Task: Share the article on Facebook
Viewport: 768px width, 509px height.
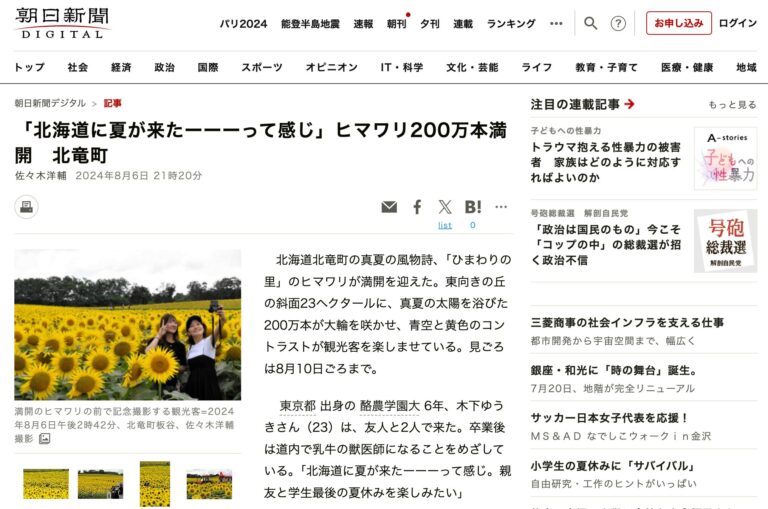Action: [417, 207]
